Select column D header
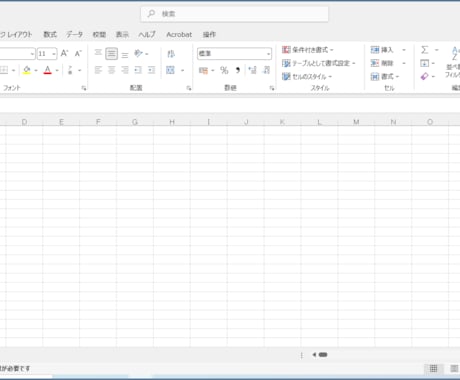 (x=24, y=122)
